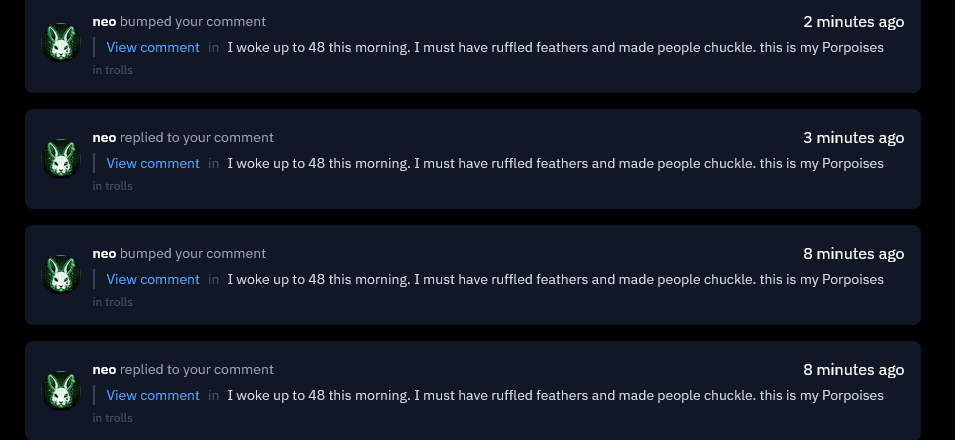Viewport: 955px width, 440px height.
Task: Open 'in trolls' under the 8 minutes ago reply notification
Action: (113, 418)
